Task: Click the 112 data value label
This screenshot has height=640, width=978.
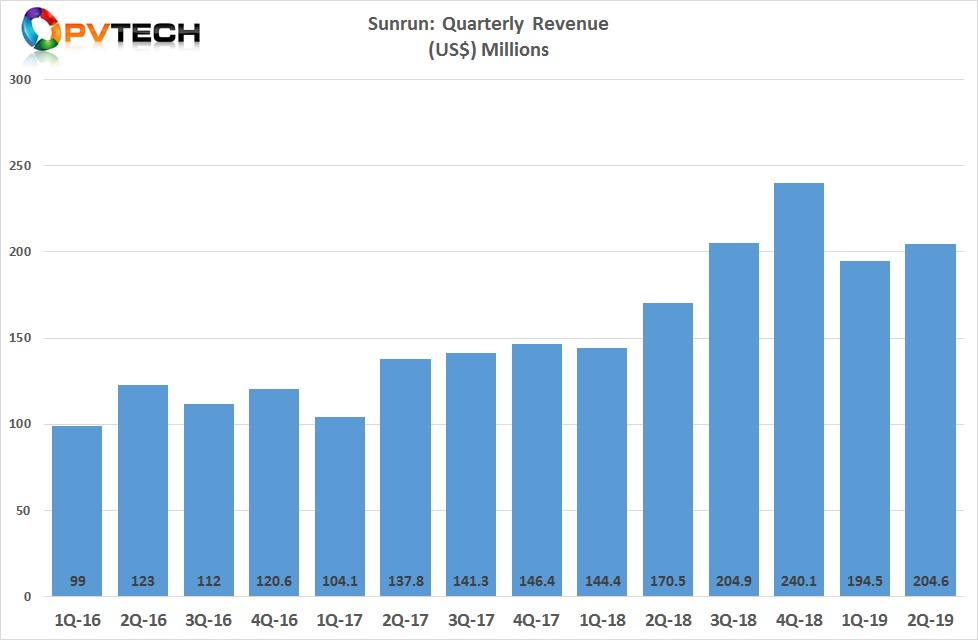Action: [x=209, y=581]
